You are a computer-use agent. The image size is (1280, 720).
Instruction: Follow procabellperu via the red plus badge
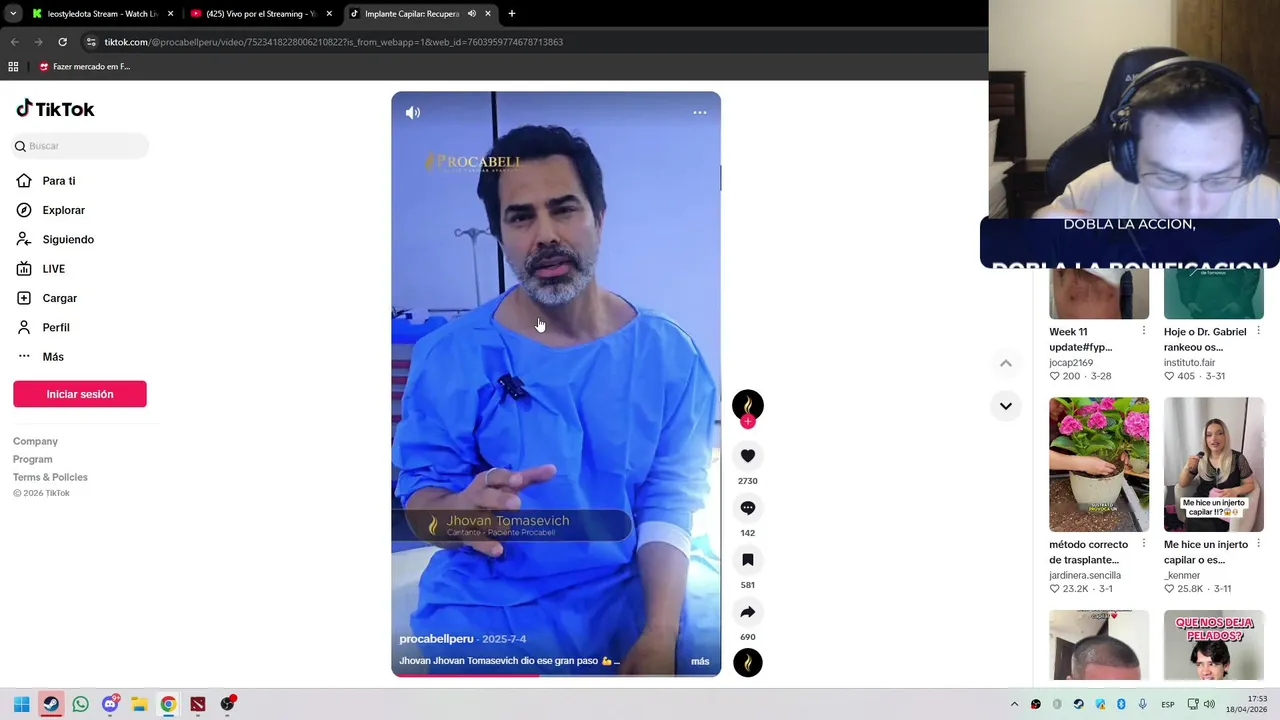pos(748,421)
